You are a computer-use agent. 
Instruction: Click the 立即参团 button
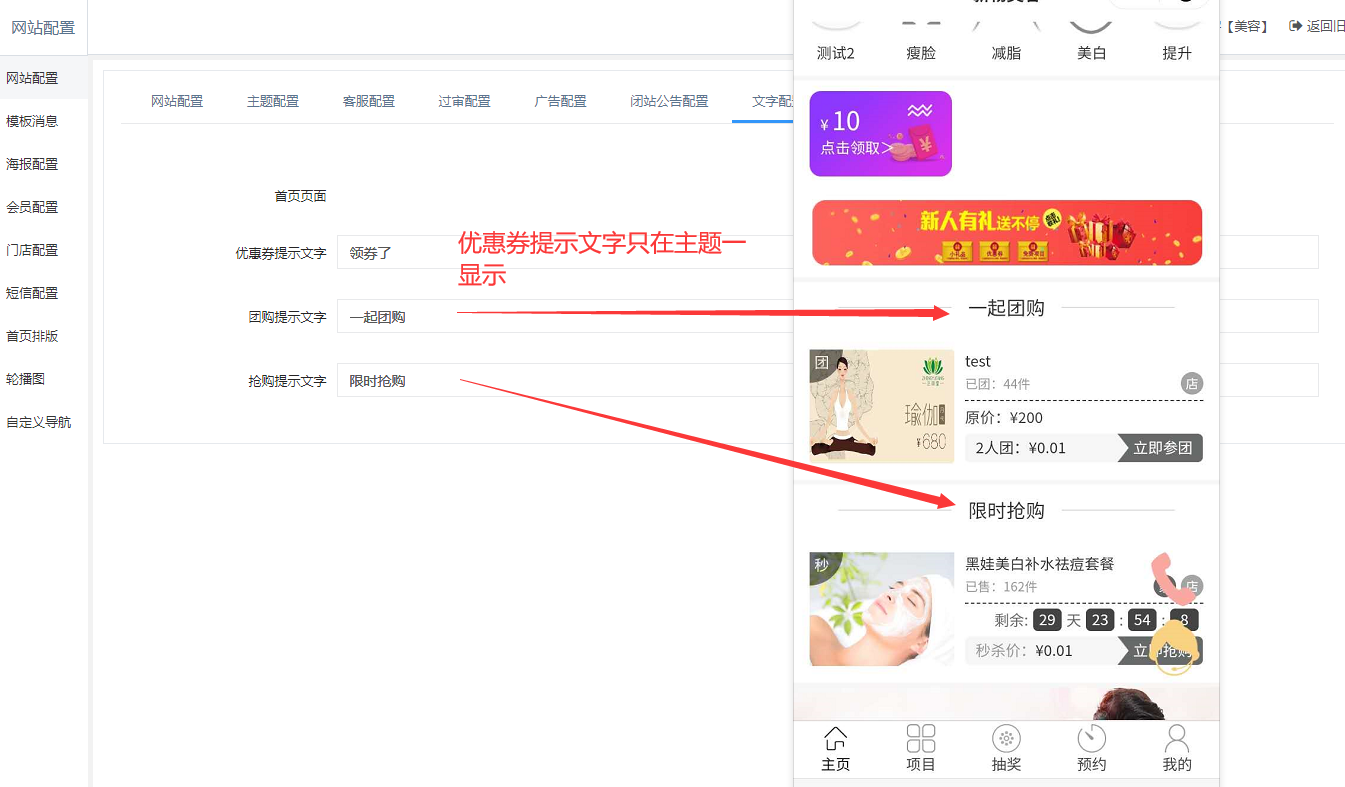point(1162,448)
